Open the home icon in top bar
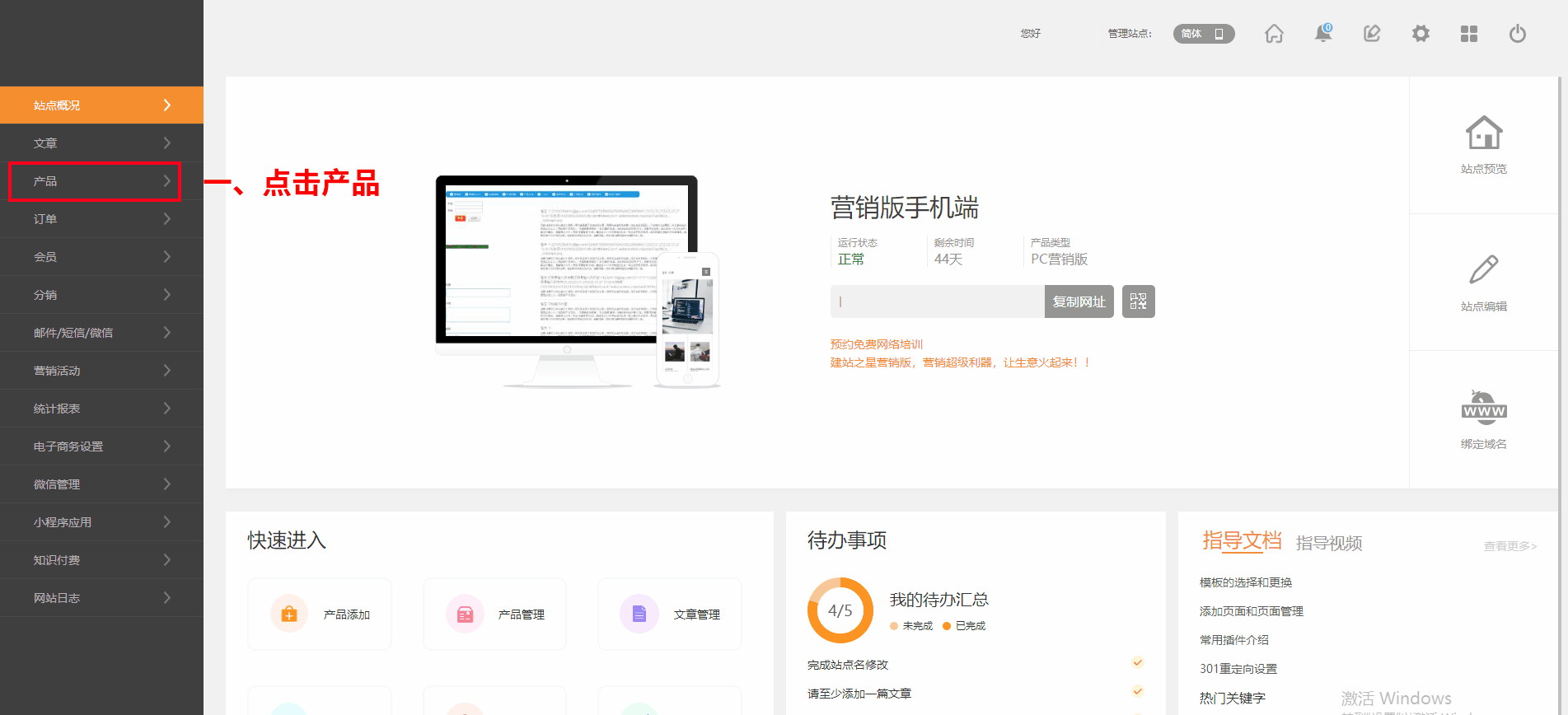 pos(1274,34)
